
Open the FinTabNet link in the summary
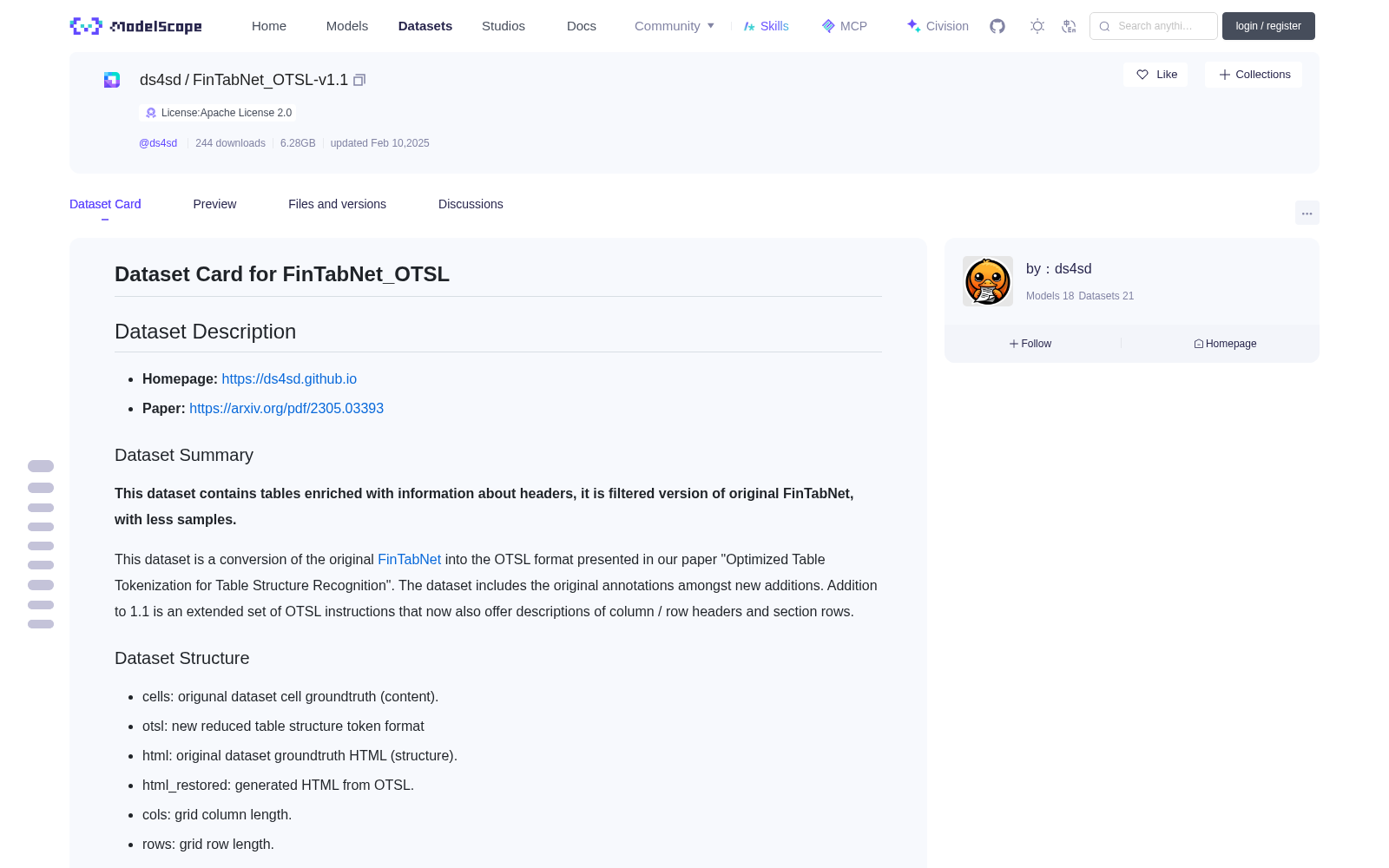coord(409,560)
